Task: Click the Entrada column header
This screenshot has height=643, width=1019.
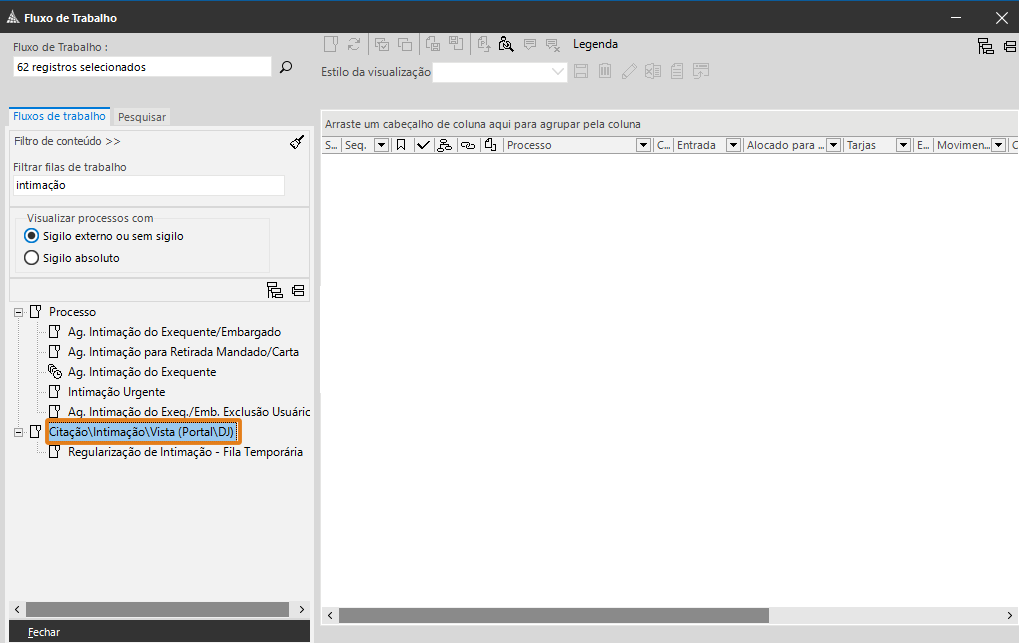Action: coord(696,145)
